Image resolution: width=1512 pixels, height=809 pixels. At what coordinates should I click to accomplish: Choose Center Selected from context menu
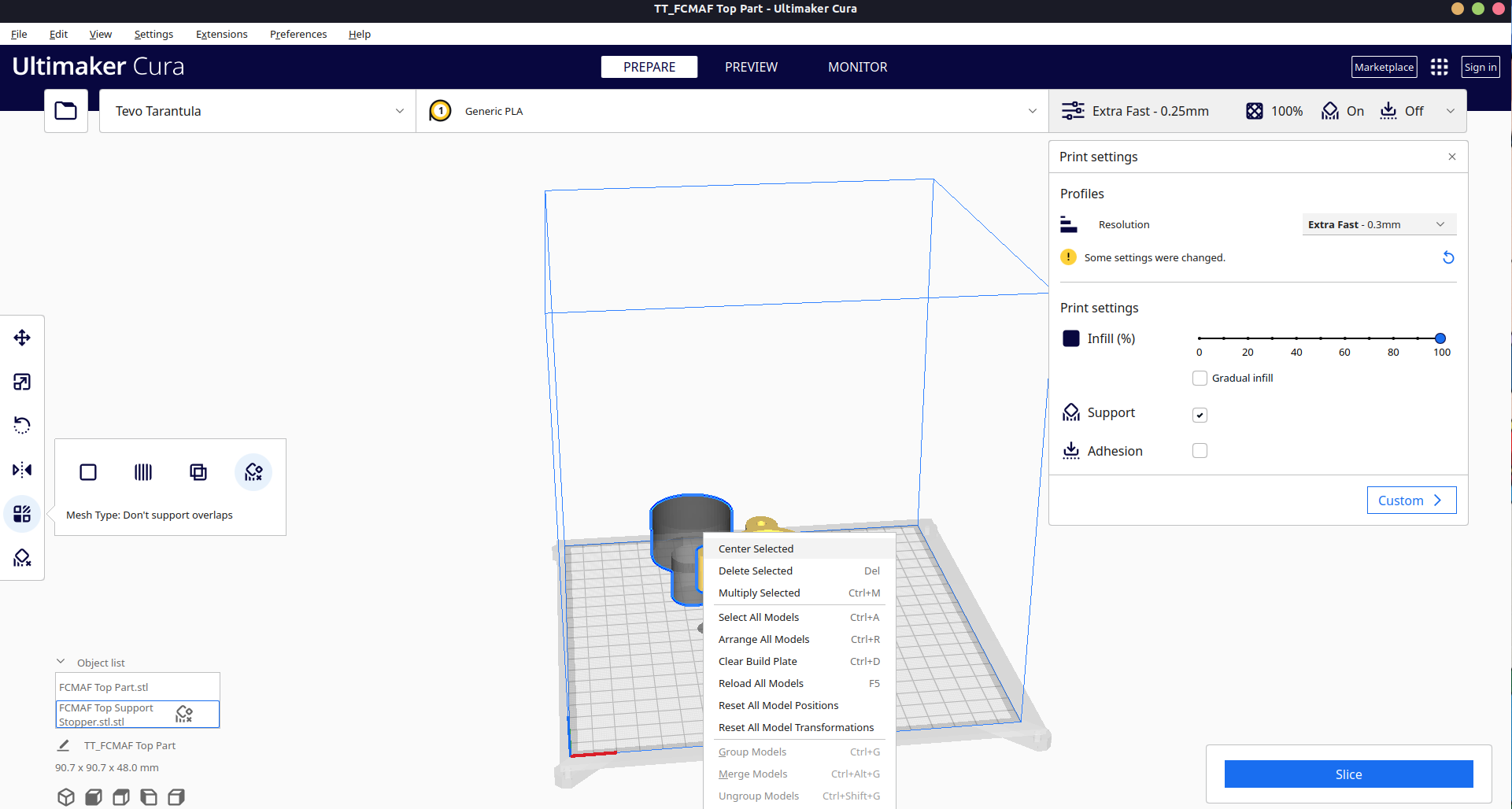tap(799, 549)
